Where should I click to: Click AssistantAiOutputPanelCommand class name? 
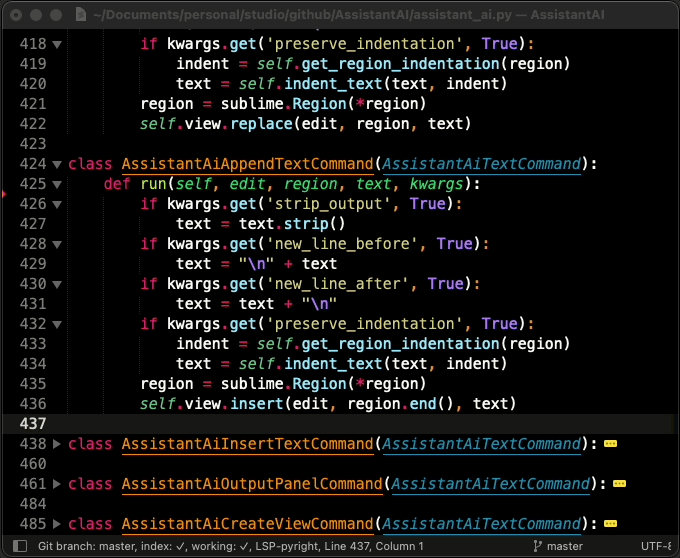point(252,484)
